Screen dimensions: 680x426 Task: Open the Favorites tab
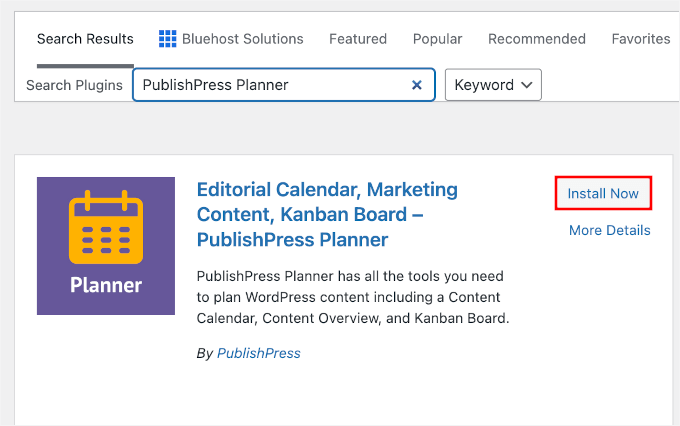click(x=641, y=39)
